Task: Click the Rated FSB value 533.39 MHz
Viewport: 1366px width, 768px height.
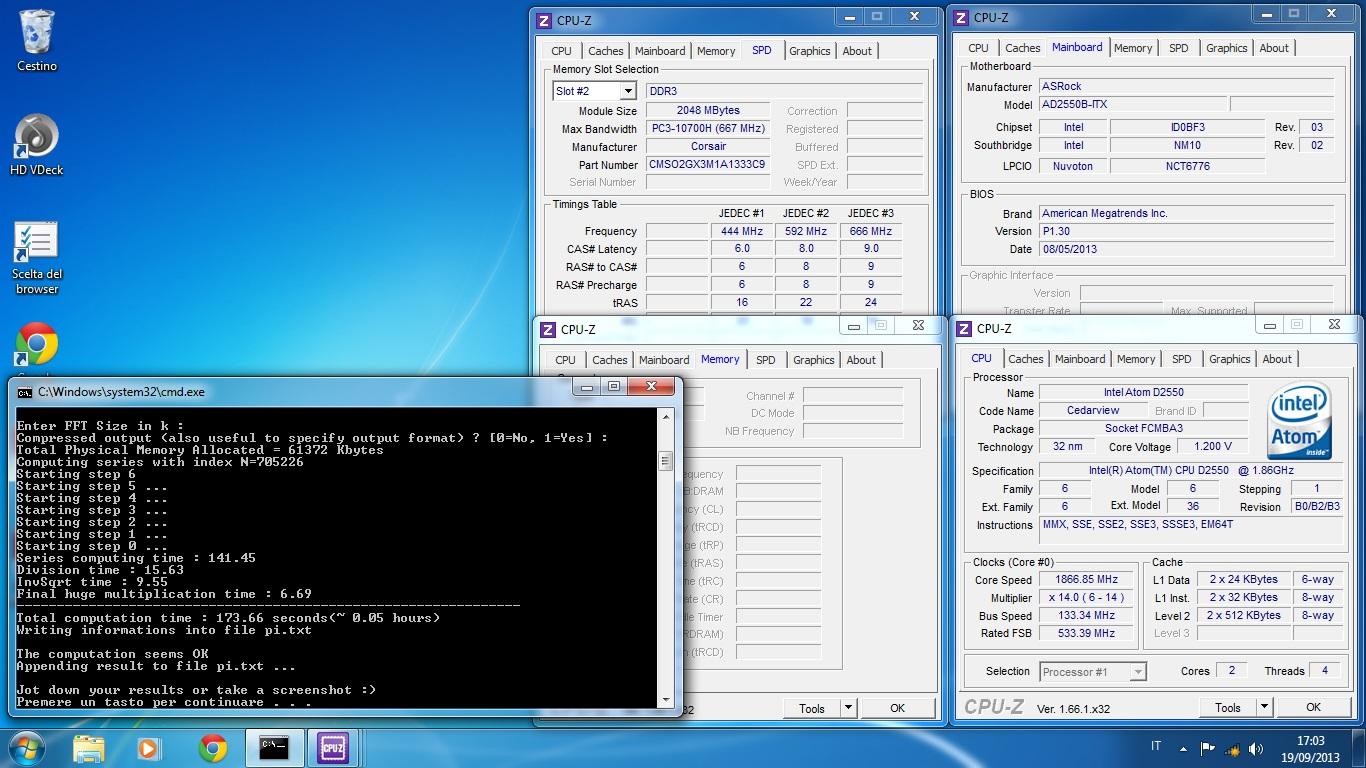Action: click(x=1086, y=634)
